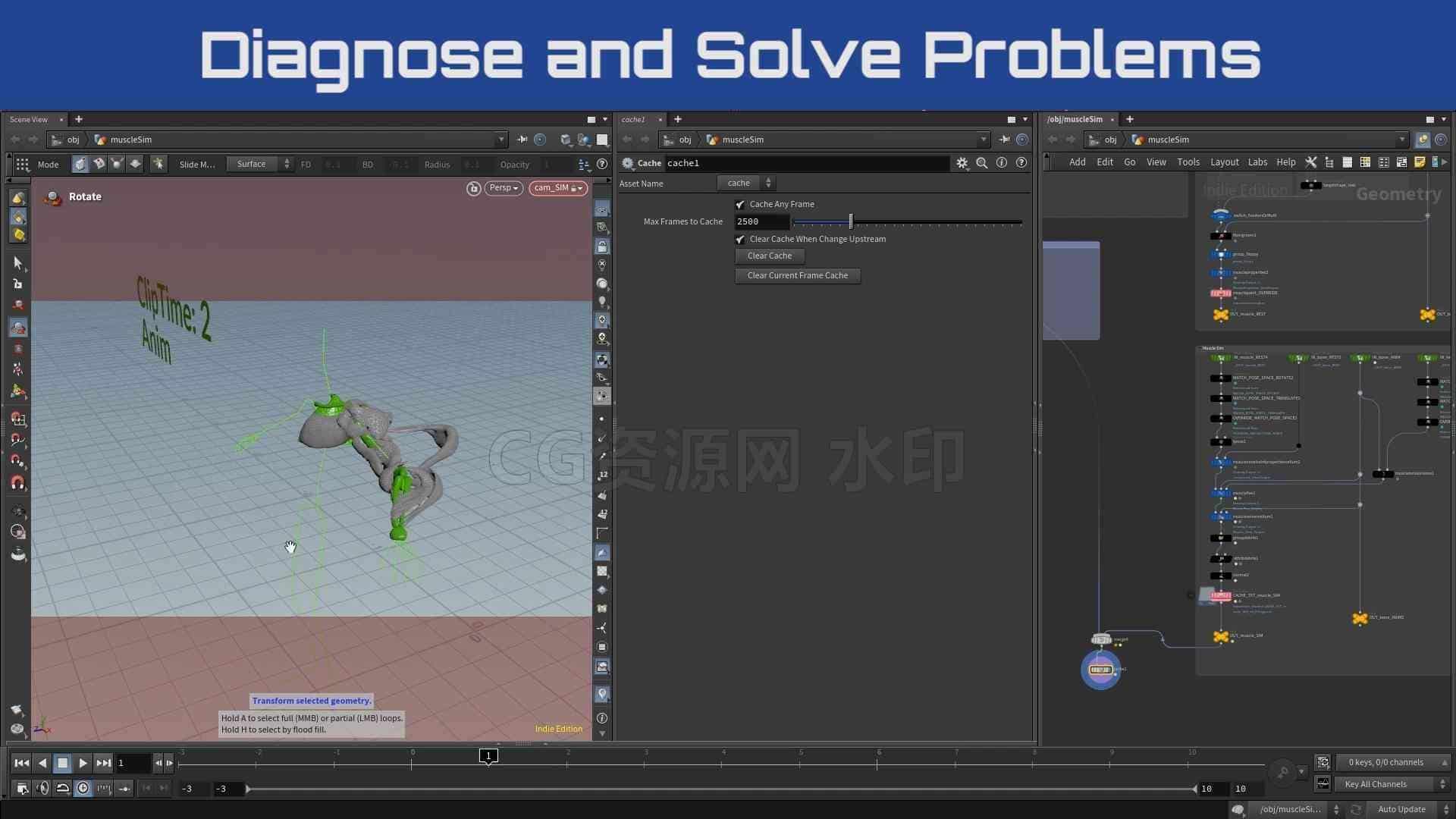Click the Cache node name field cache1
Screen dimensions: 1456x819
[x=807, y=163]
